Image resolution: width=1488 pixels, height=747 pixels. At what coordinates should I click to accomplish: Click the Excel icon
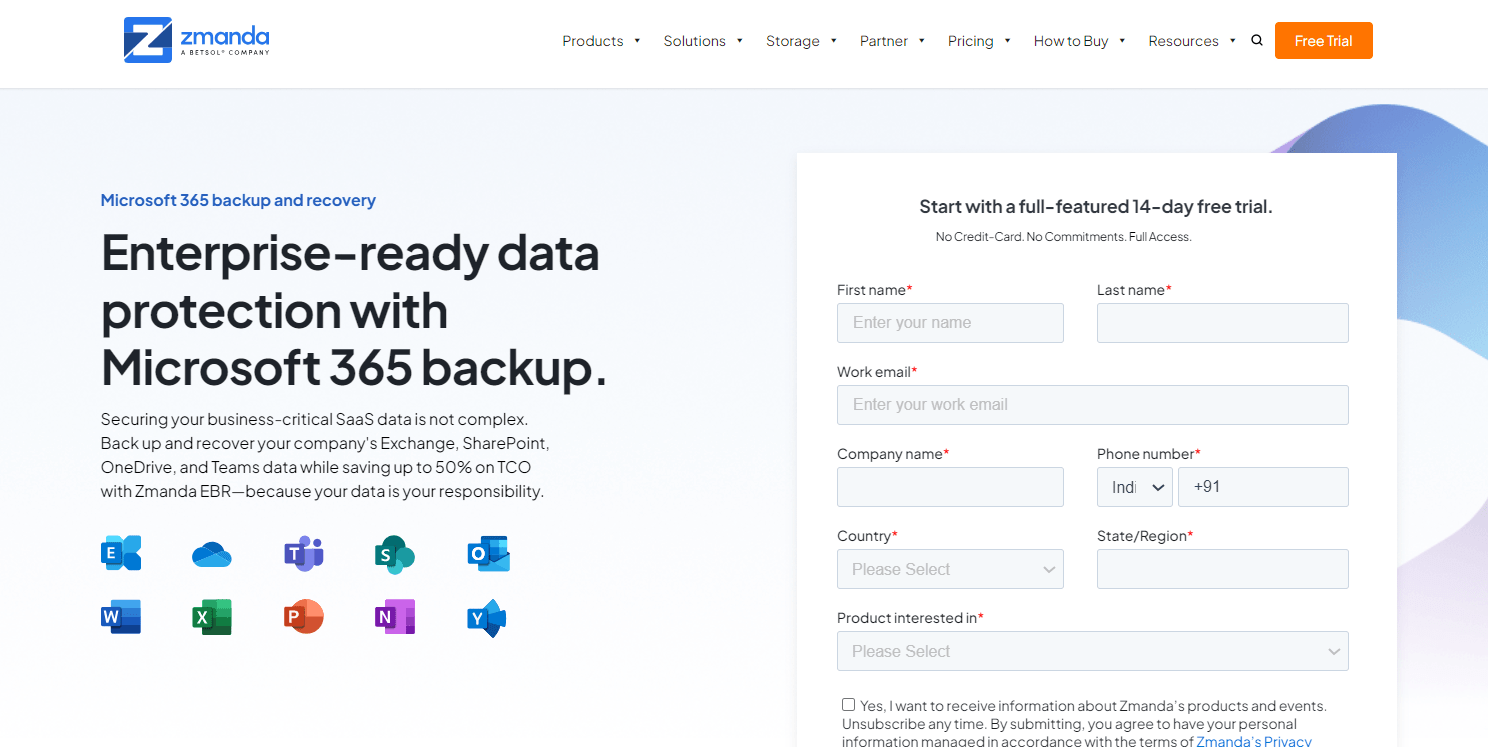(x=211, y=616)
